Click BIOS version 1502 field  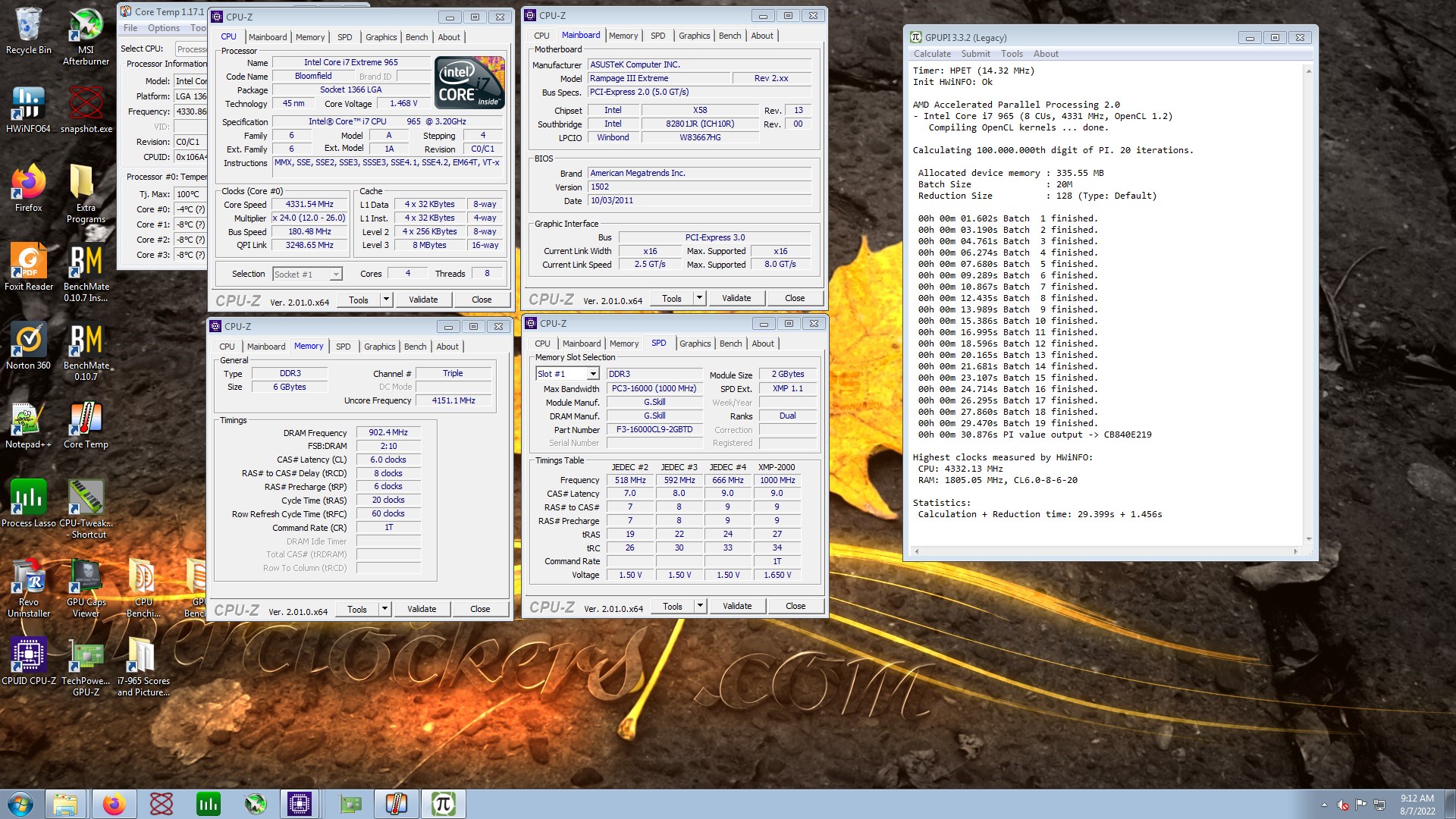click(x=700, y=187)
